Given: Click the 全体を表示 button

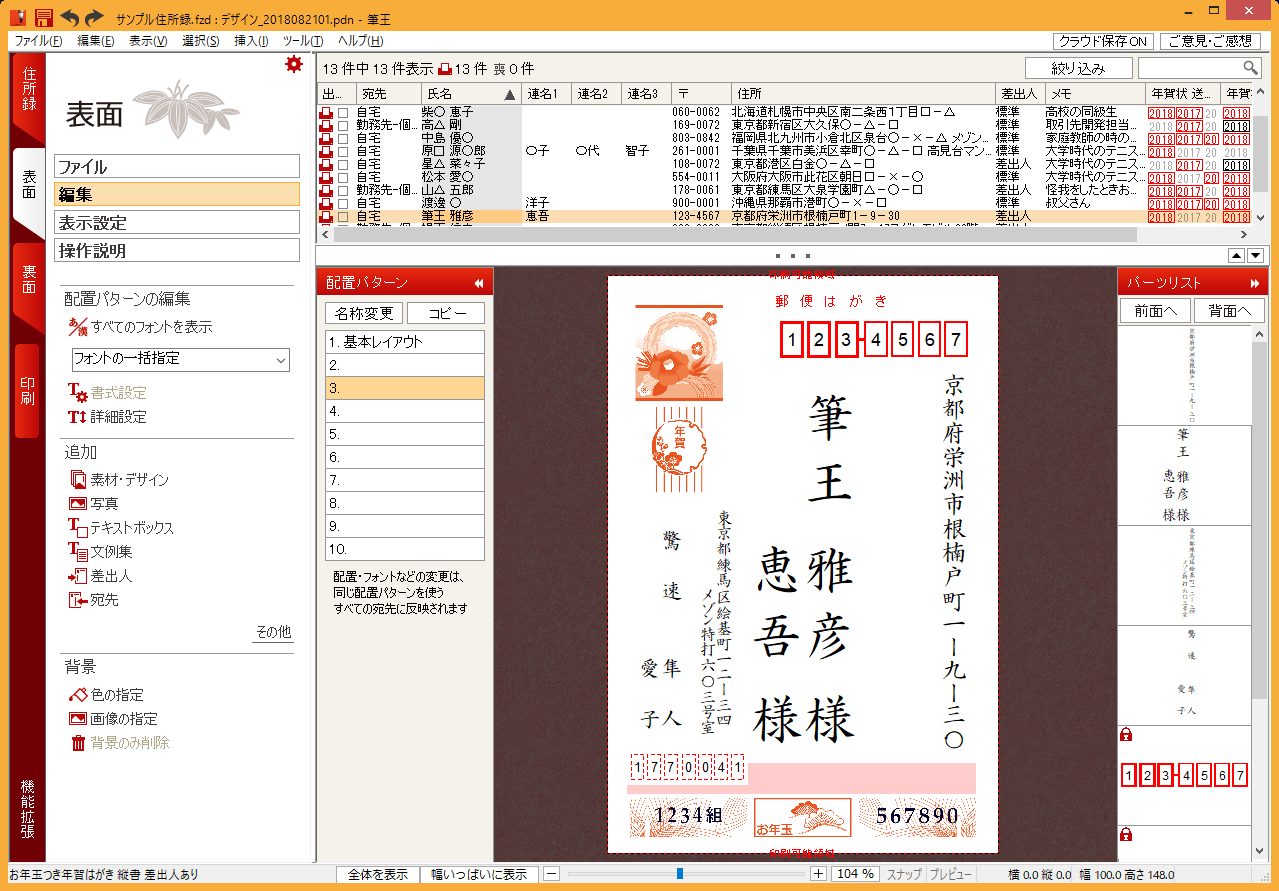Looking at the screenshot, I should pyautogui.click(x=377, y=874).
